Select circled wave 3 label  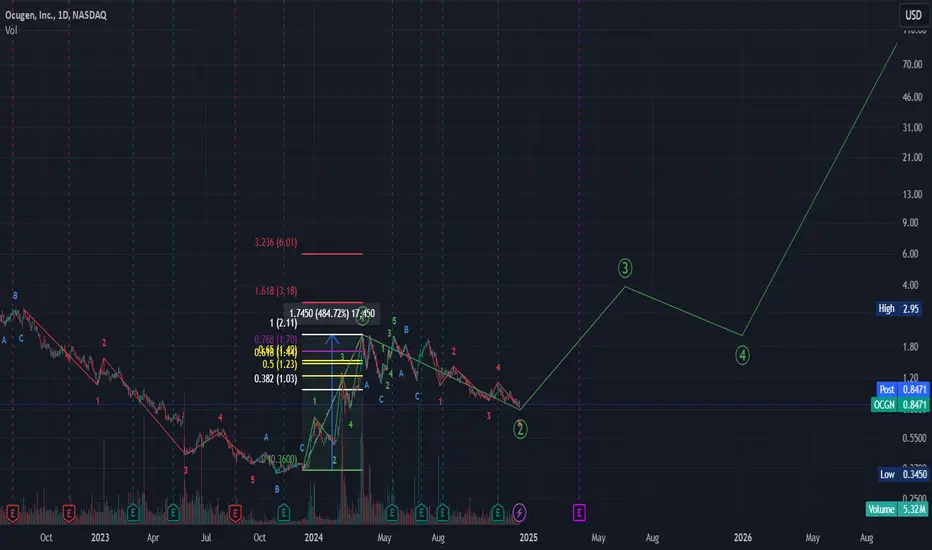click(625, 268)
